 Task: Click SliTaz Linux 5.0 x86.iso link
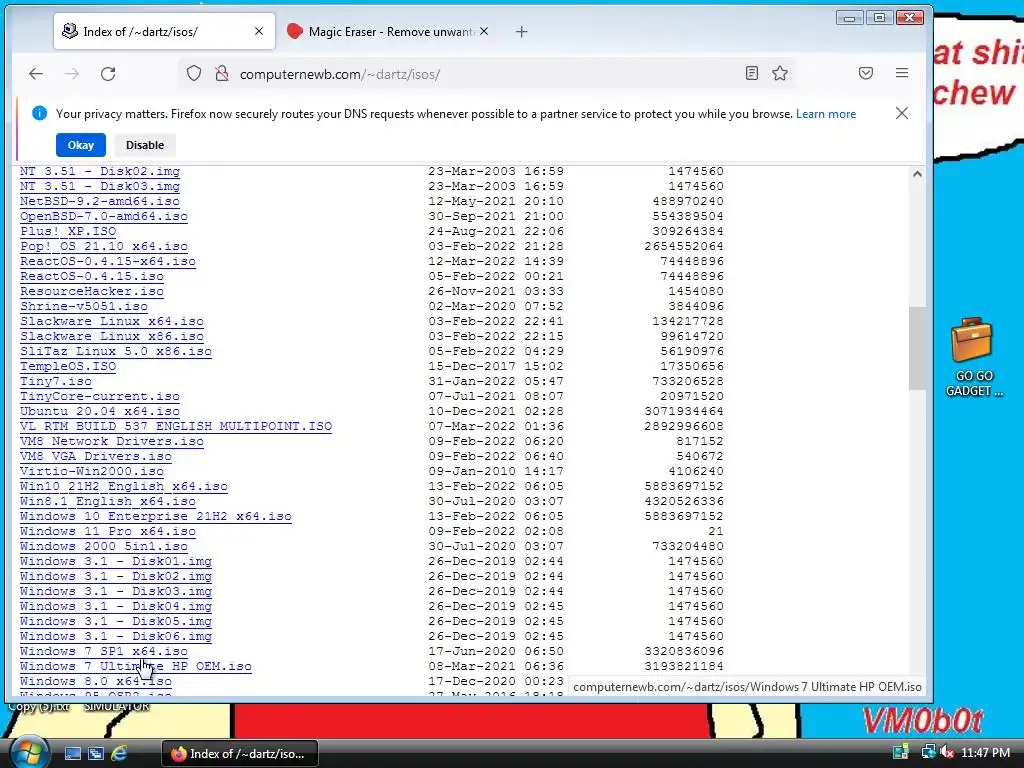point(116,351)
